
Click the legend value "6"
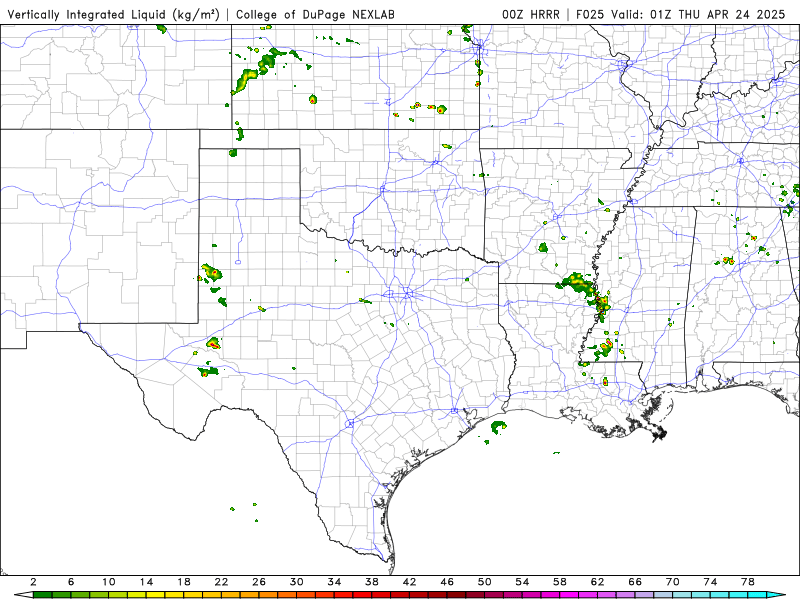tap(71, 582)
